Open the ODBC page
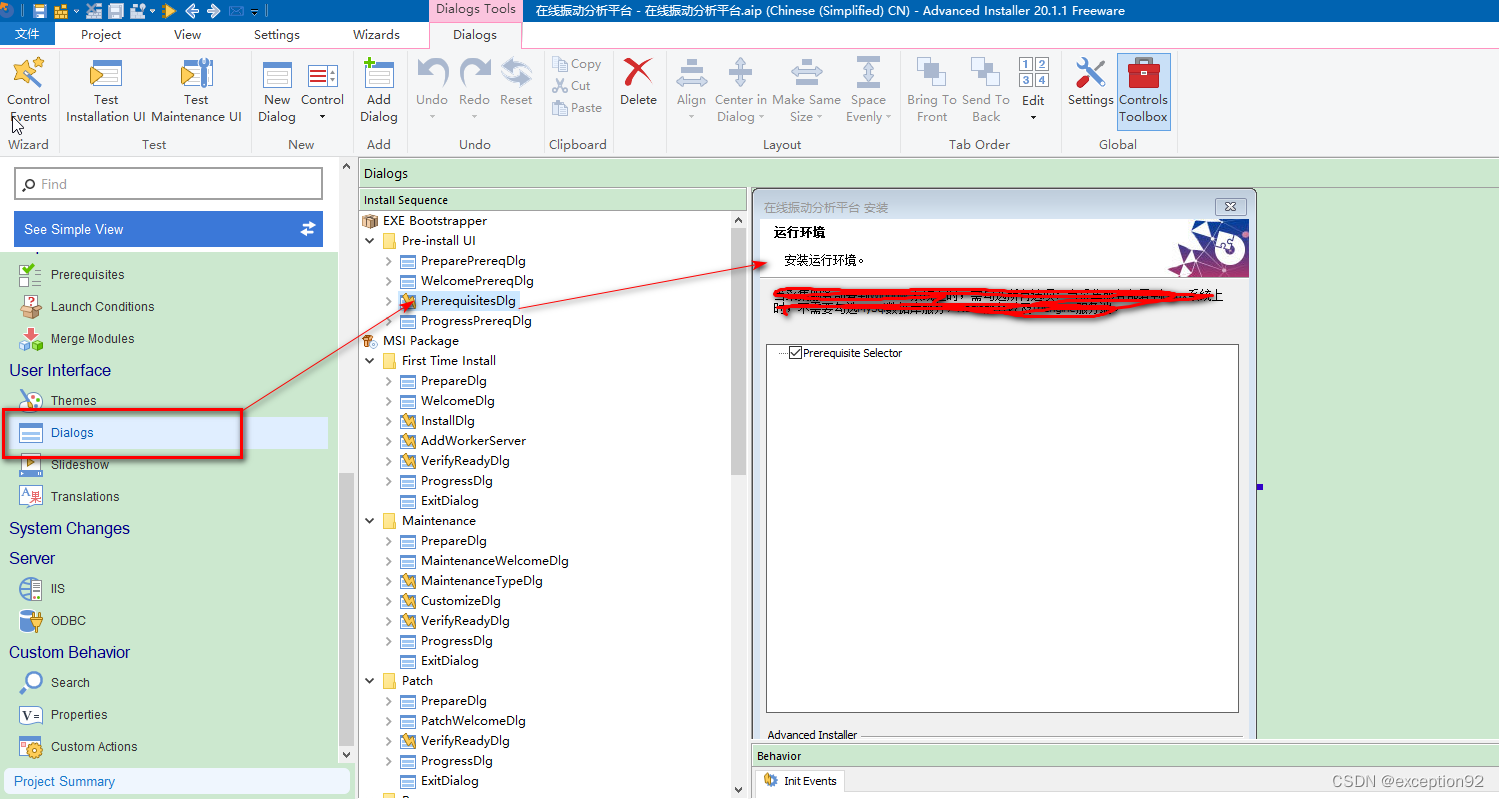The width and height of the screenshot is (1499, 799). pos(68,620)
